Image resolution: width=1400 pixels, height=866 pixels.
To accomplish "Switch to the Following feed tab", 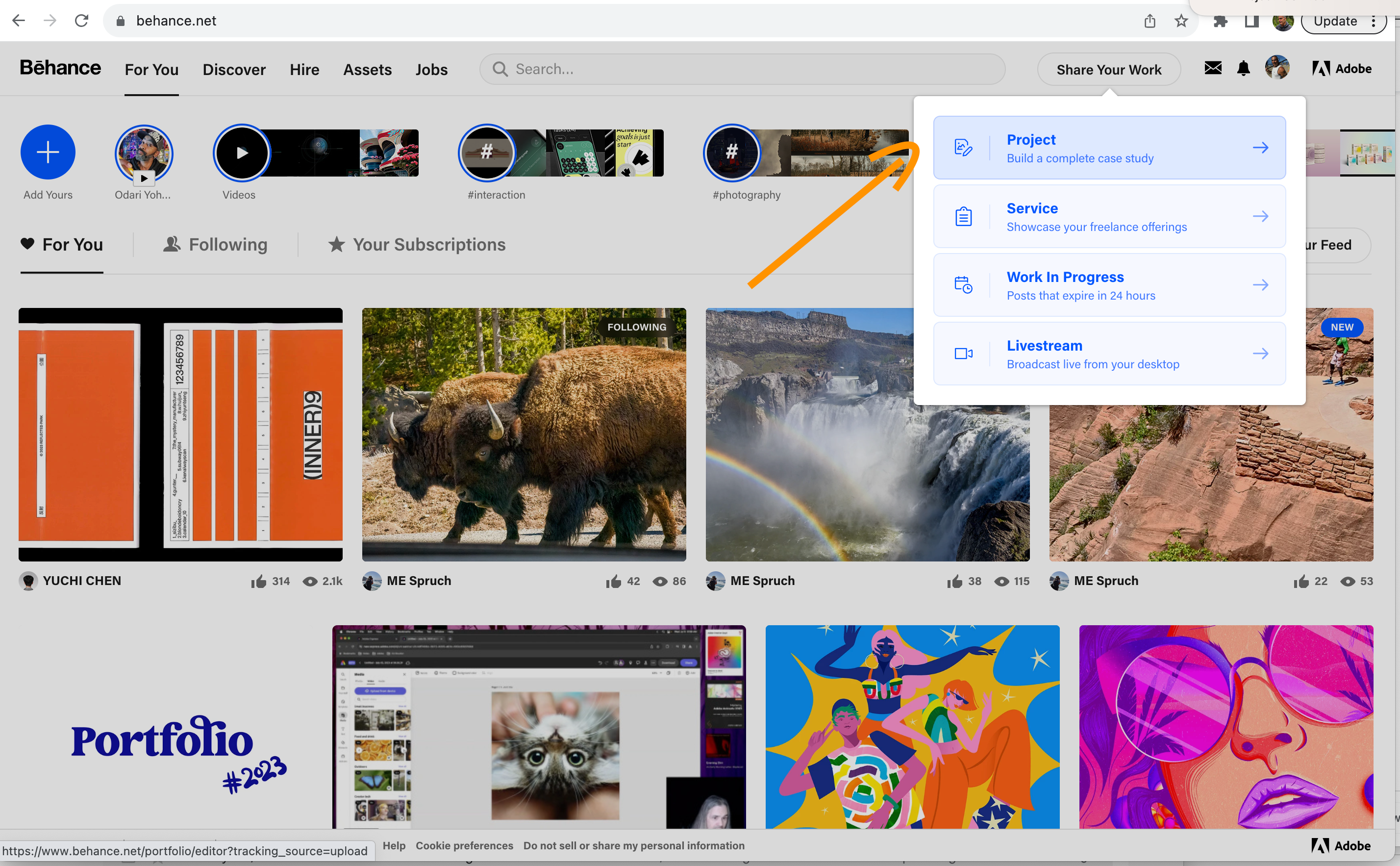I will click(215, 245).
